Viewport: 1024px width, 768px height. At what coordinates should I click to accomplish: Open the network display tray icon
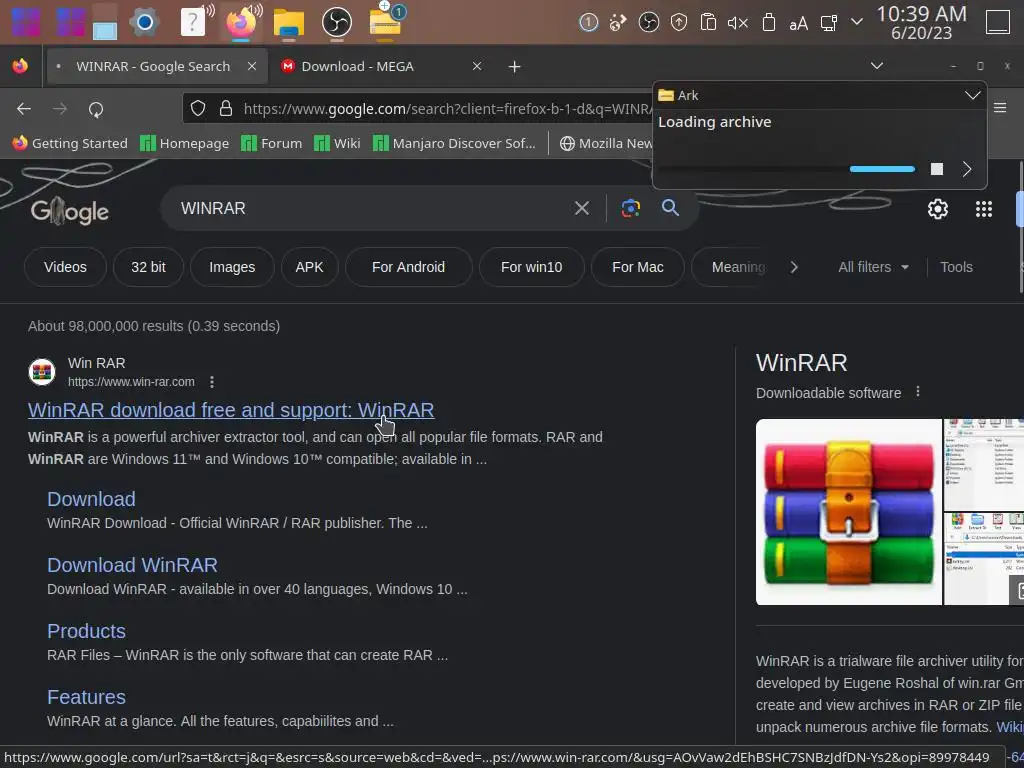829,23
